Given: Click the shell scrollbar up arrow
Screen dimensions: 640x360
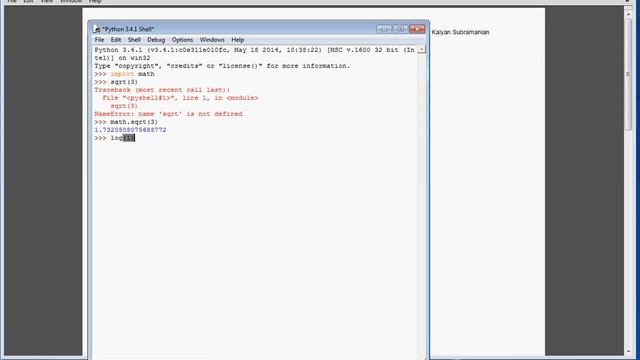Looking at the screenshot, I should 422,49.
